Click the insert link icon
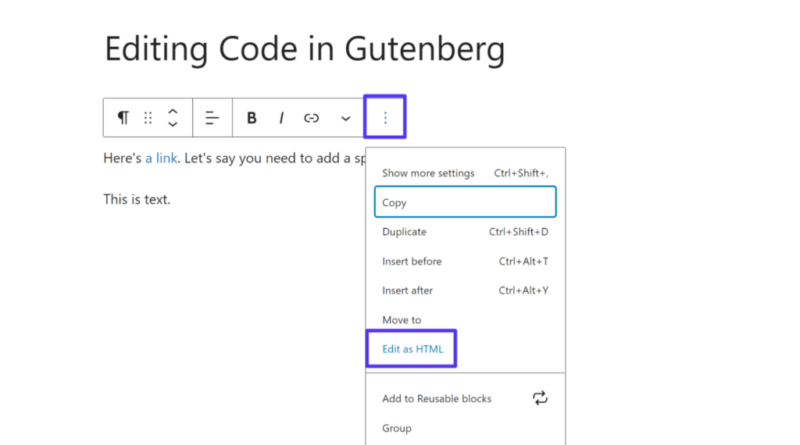 (311, 118)
